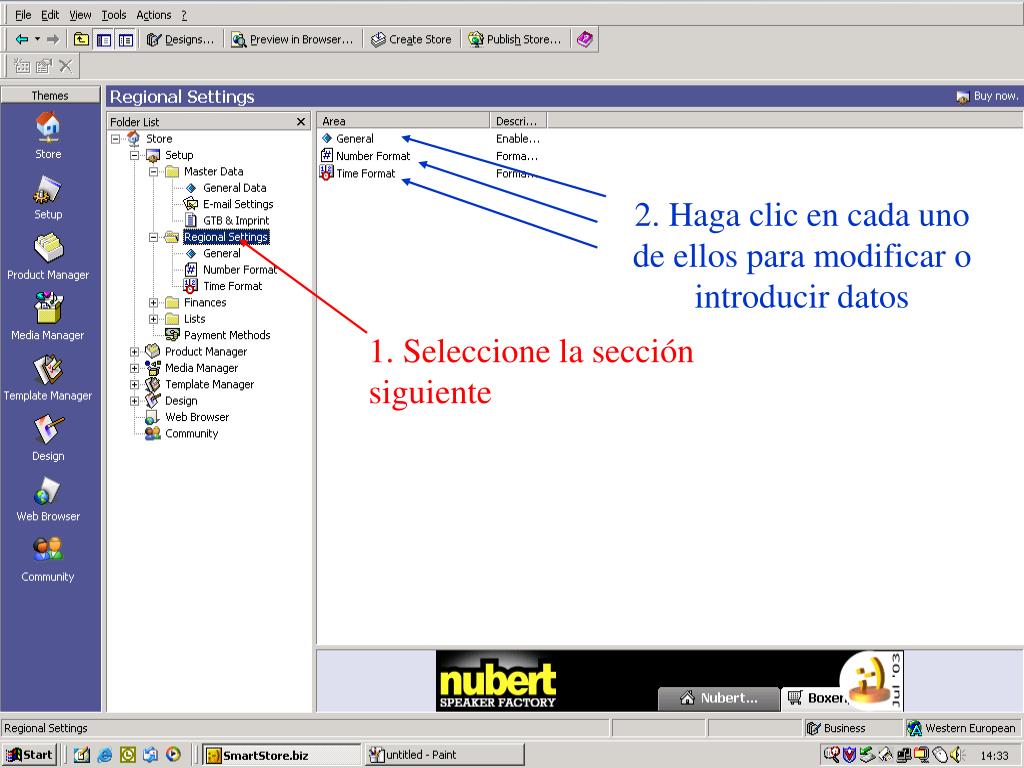Open Template Manager in Themes sidebar

(48, 378)
